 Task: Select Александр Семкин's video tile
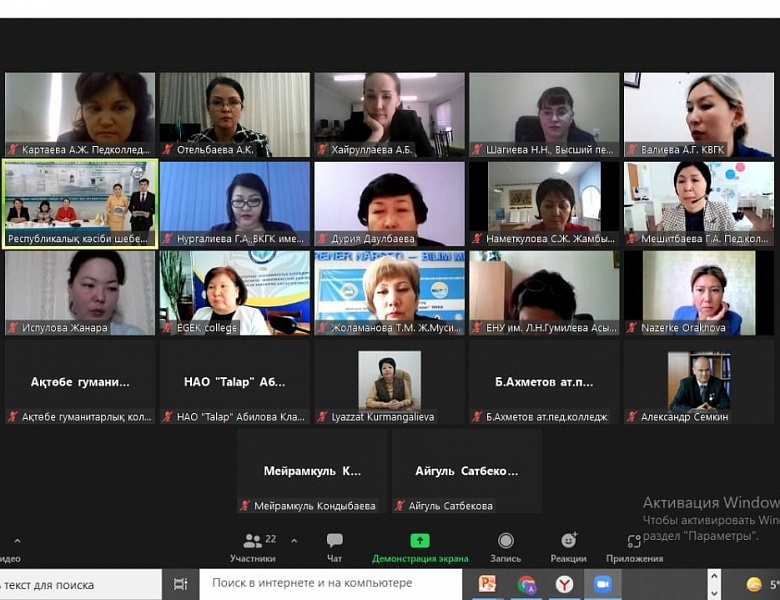(x=699, y=381)
